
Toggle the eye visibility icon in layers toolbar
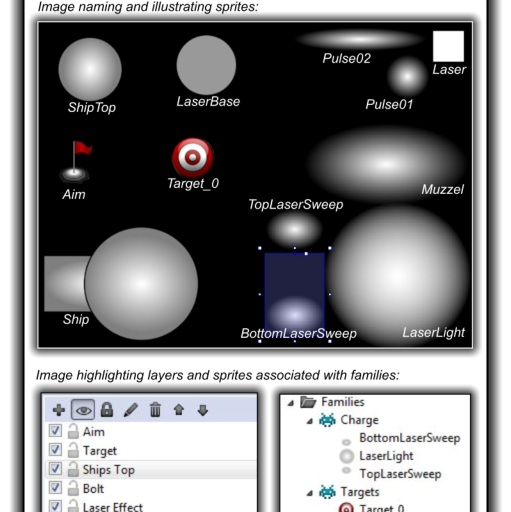tap(83, 410)
